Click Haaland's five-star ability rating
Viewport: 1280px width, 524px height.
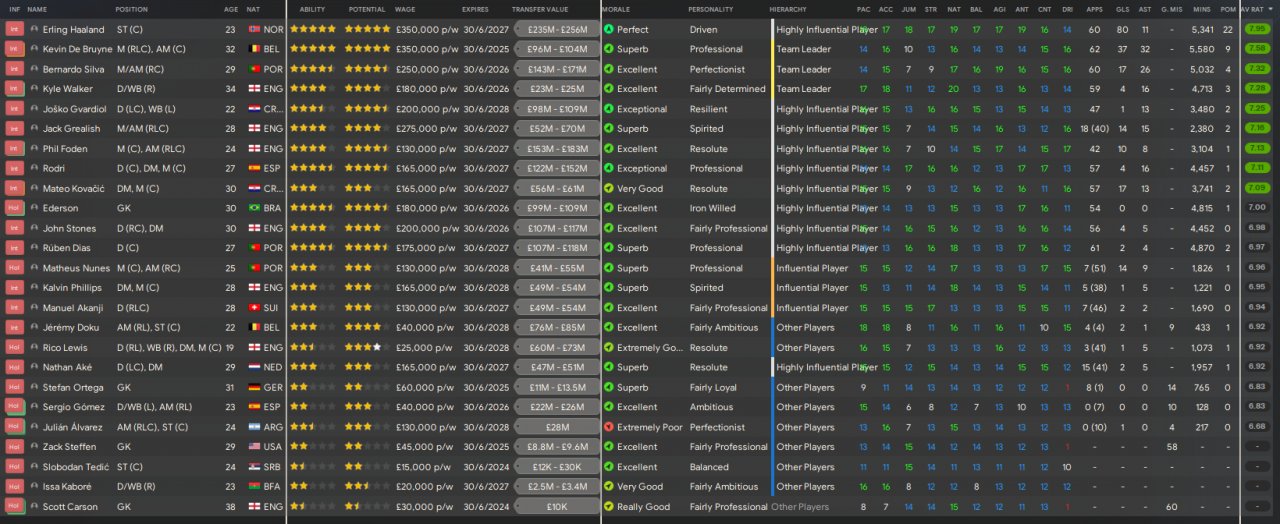tap(313, 29)
